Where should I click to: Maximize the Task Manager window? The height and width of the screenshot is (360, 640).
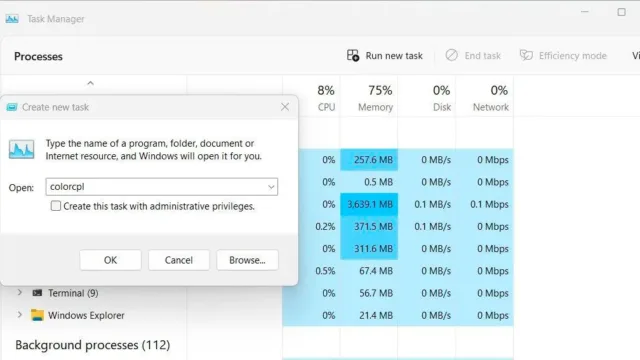[621, 12]
